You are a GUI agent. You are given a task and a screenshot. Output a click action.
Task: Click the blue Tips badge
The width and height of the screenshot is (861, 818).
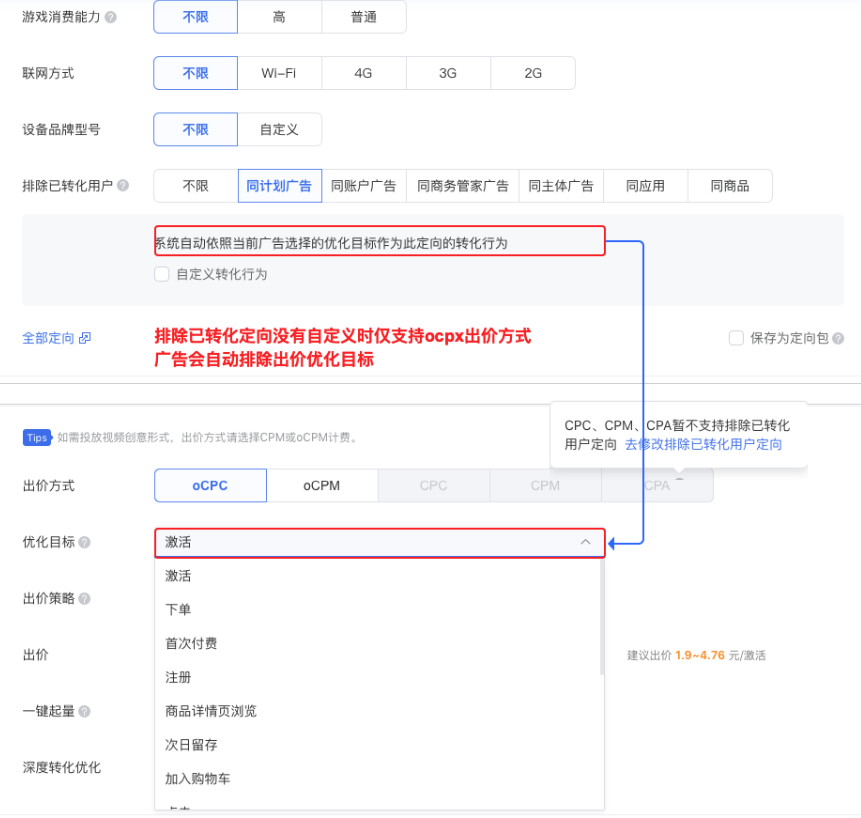[x=37, y=437]
